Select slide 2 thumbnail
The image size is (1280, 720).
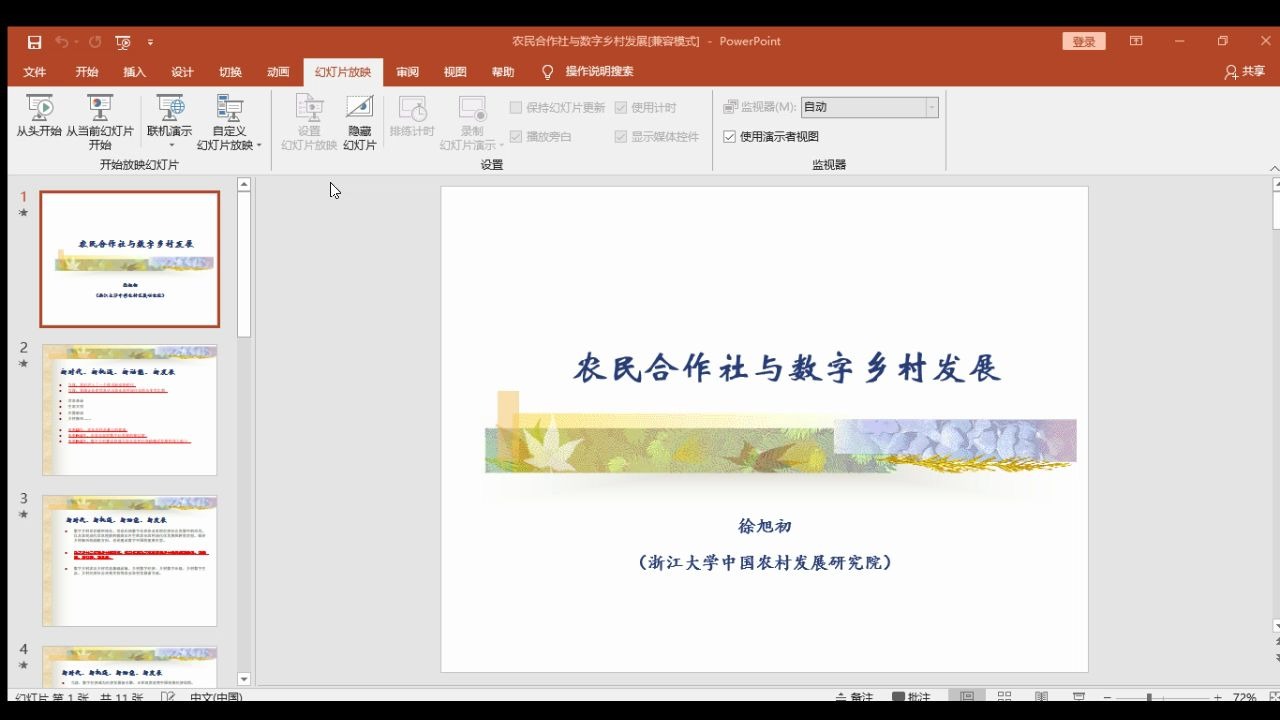[x=130, y=410]
